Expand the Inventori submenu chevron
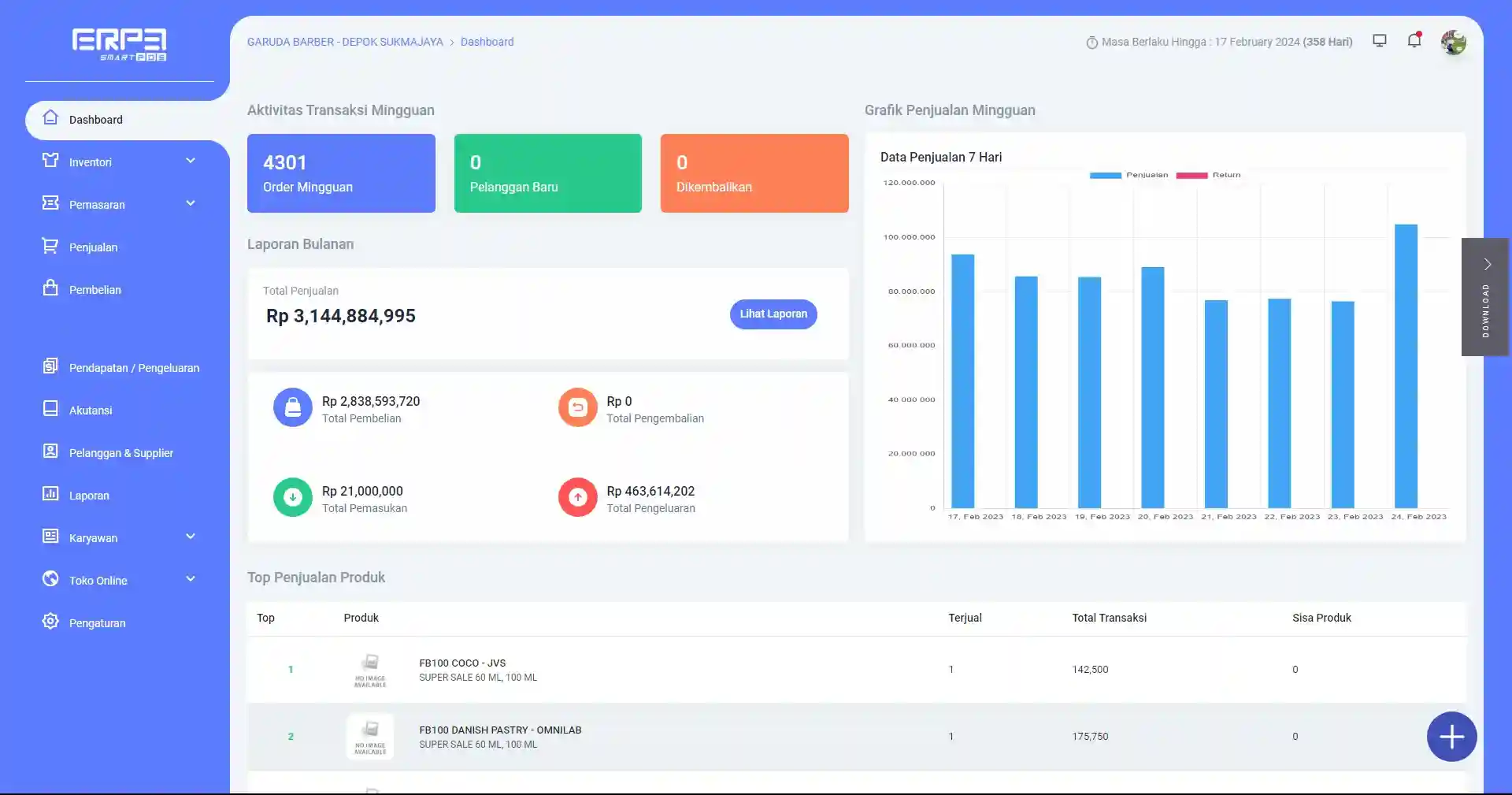 [191, 161]
